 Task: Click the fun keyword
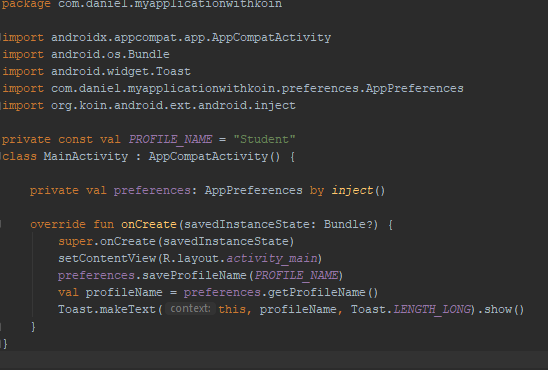103,224
